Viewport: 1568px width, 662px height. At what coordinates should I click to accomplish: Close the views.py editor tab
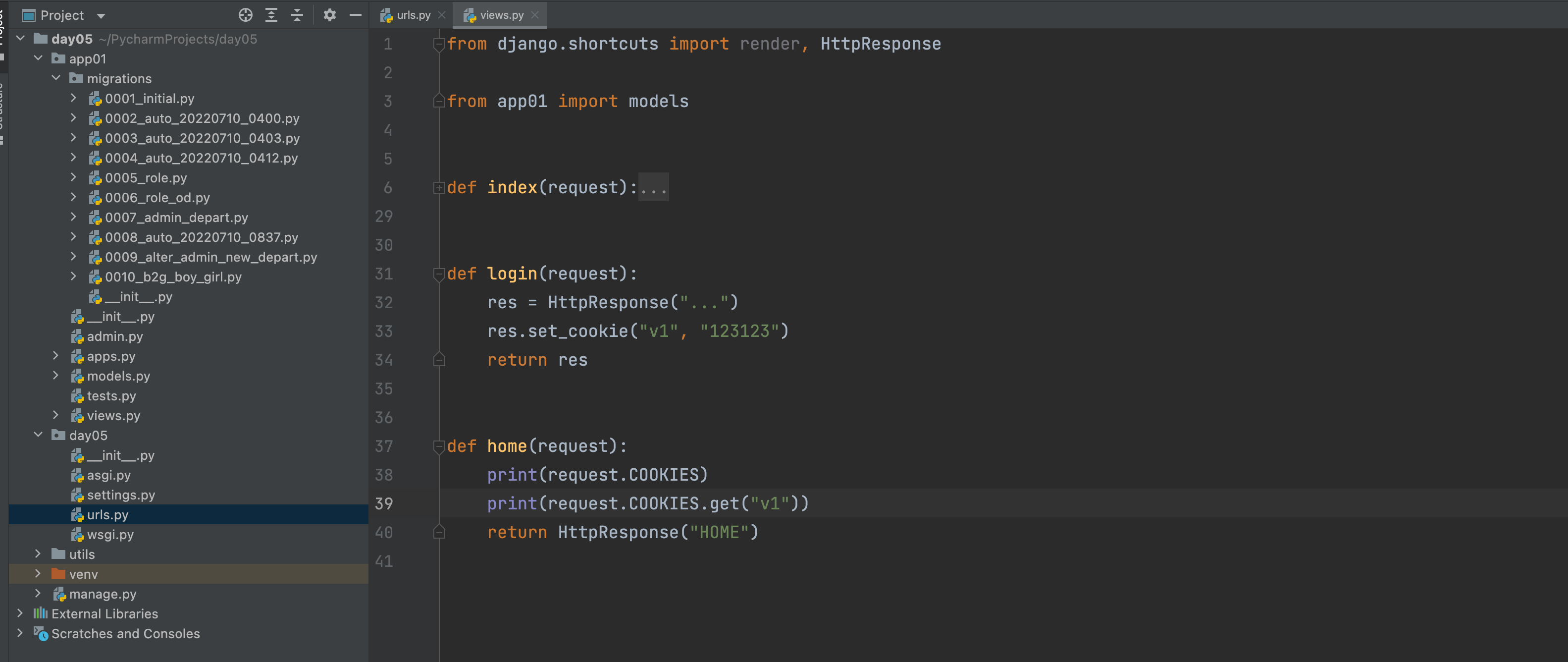pyautogui.click(x=535, y=15)
